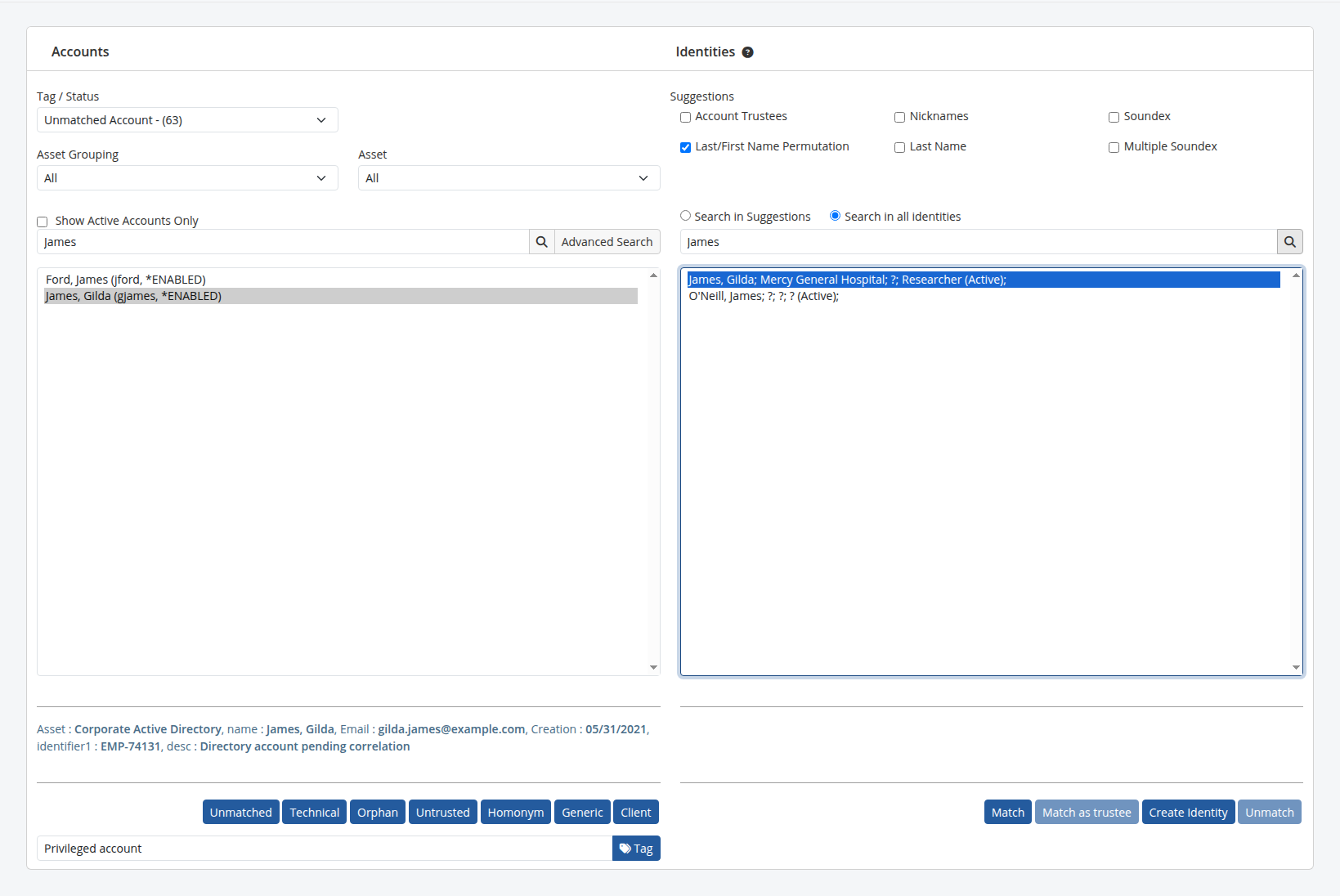The image size is (1340, 896).
Task: Select account Ford, James (jford, *ENABLED)
Action: 341,280
